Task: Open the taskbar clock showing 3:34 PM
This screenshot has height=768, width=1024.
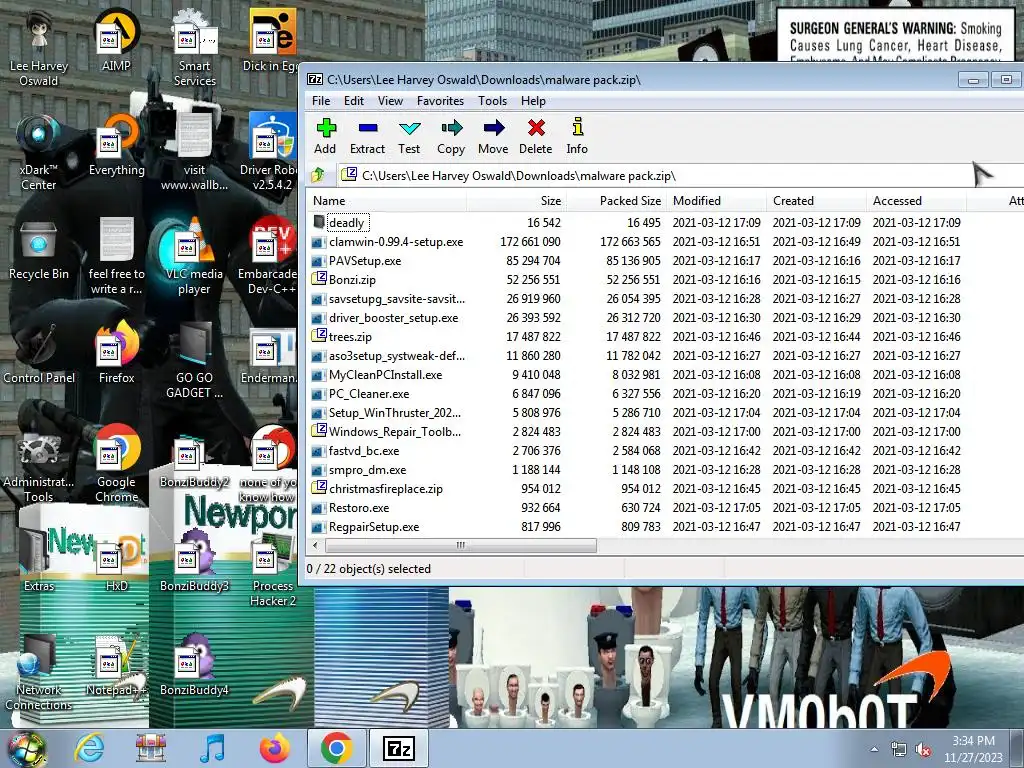Action: (x=973, y=749)
